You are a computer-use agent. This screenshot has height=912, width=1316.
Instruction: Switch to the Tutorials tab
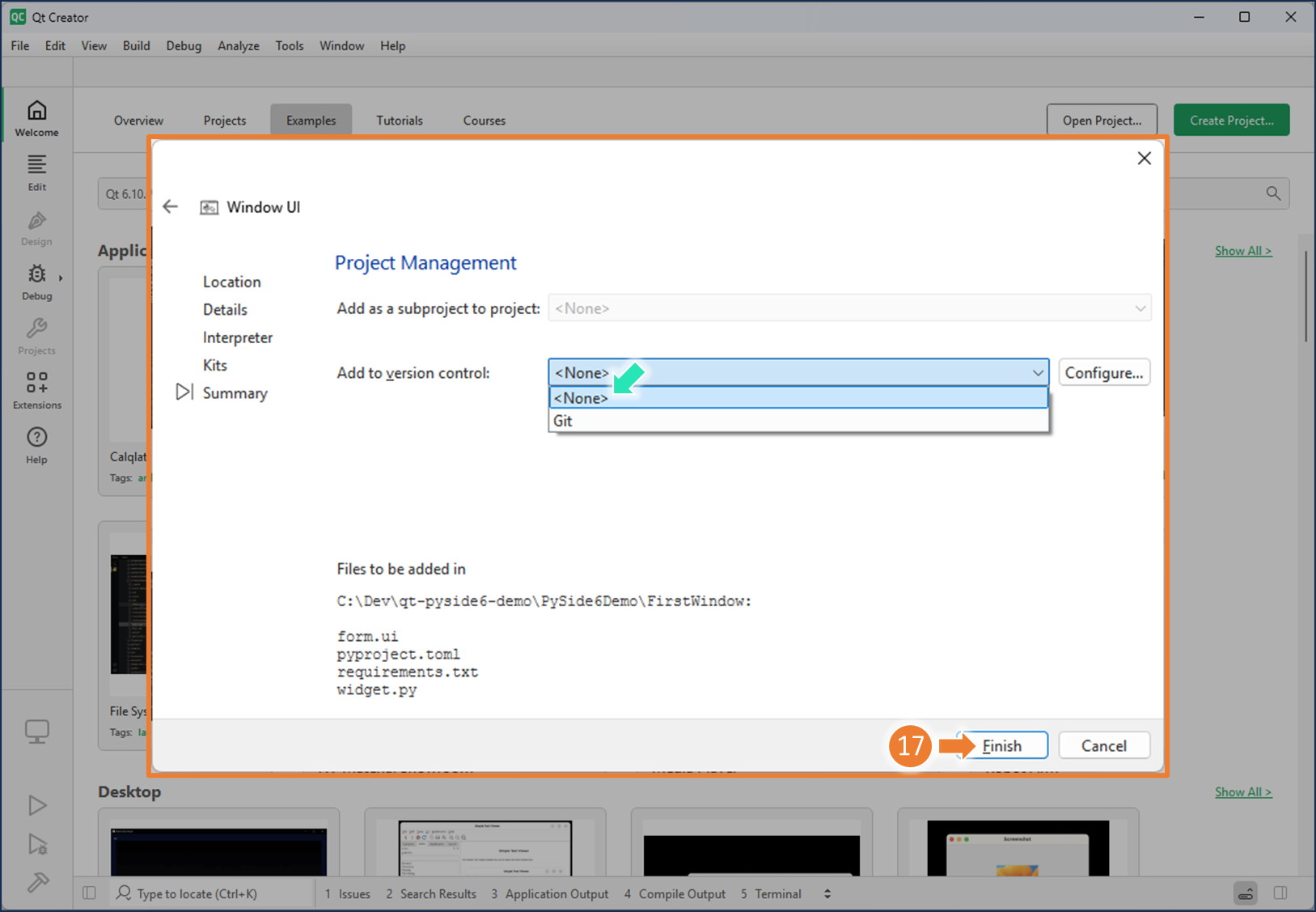[x=399, y=120]
